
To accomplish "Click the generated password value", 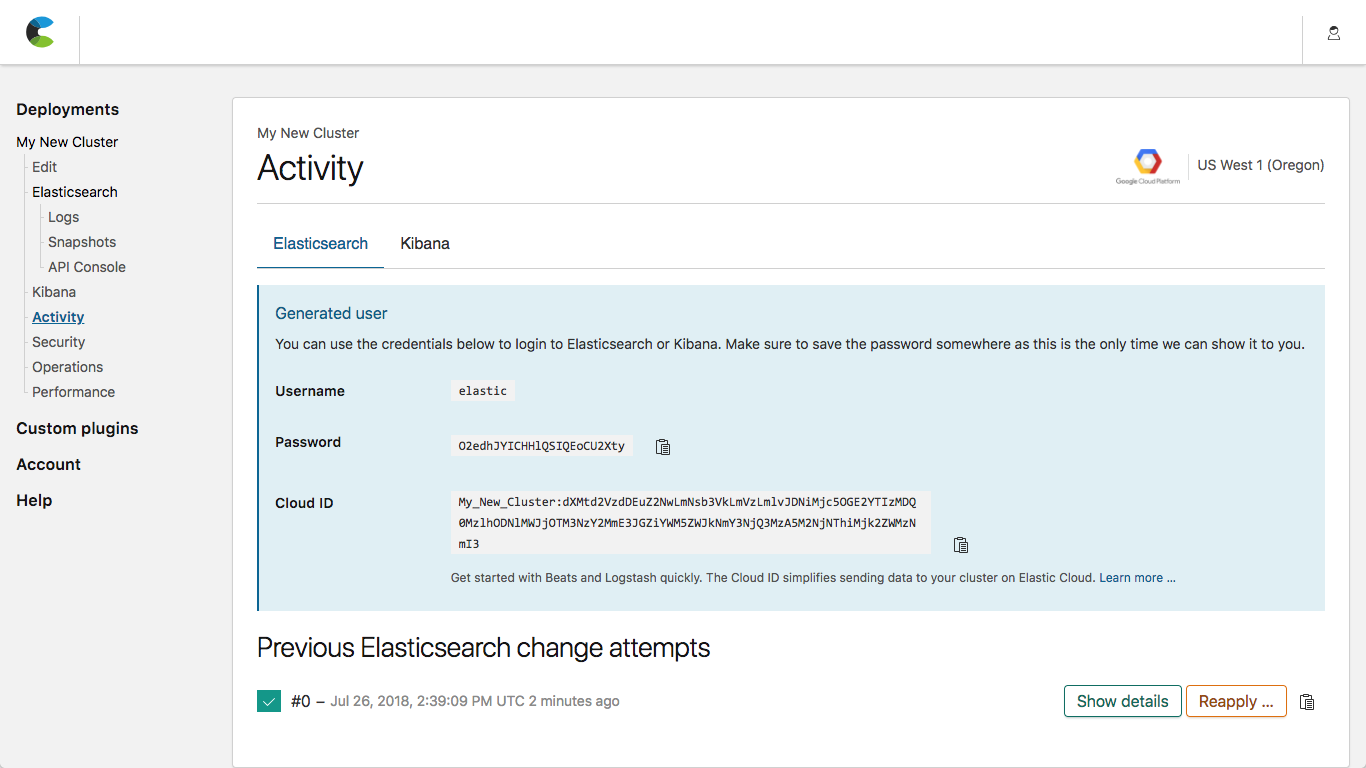I will pos(542,446).
